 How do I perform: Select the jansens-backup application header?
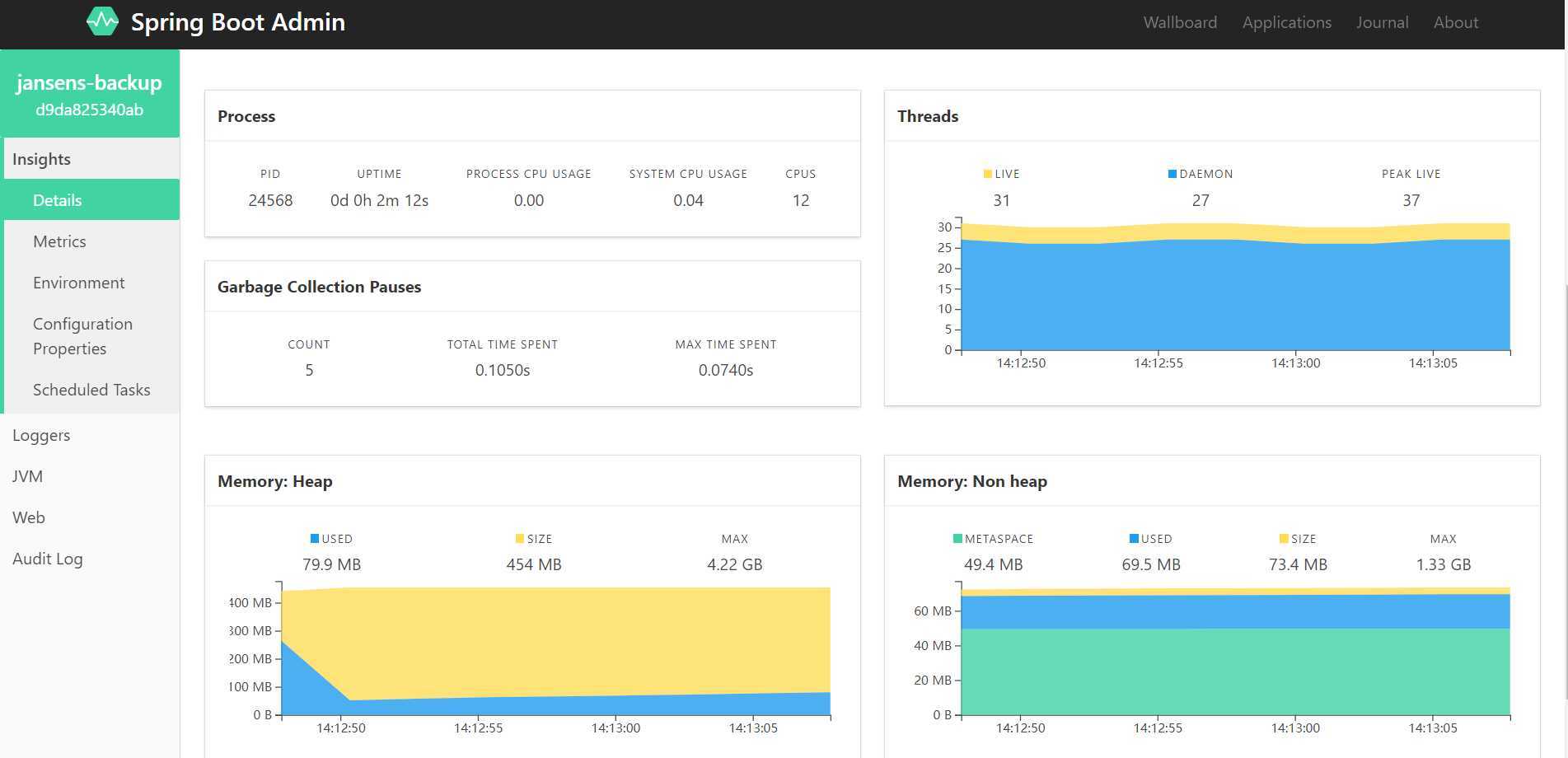[89, 82]
